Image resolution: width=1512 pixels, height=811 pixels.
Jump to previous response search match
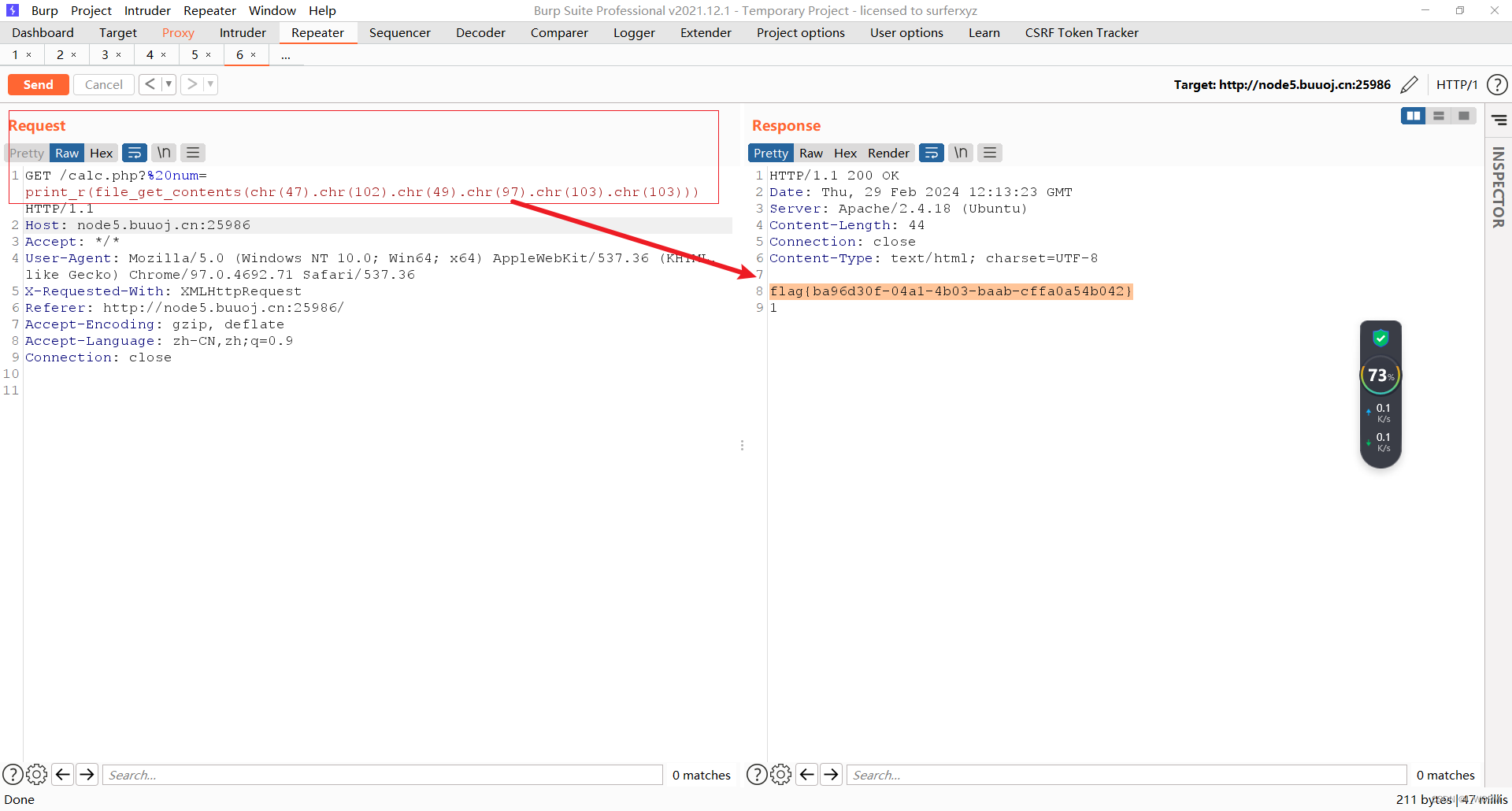coord(807,775)
